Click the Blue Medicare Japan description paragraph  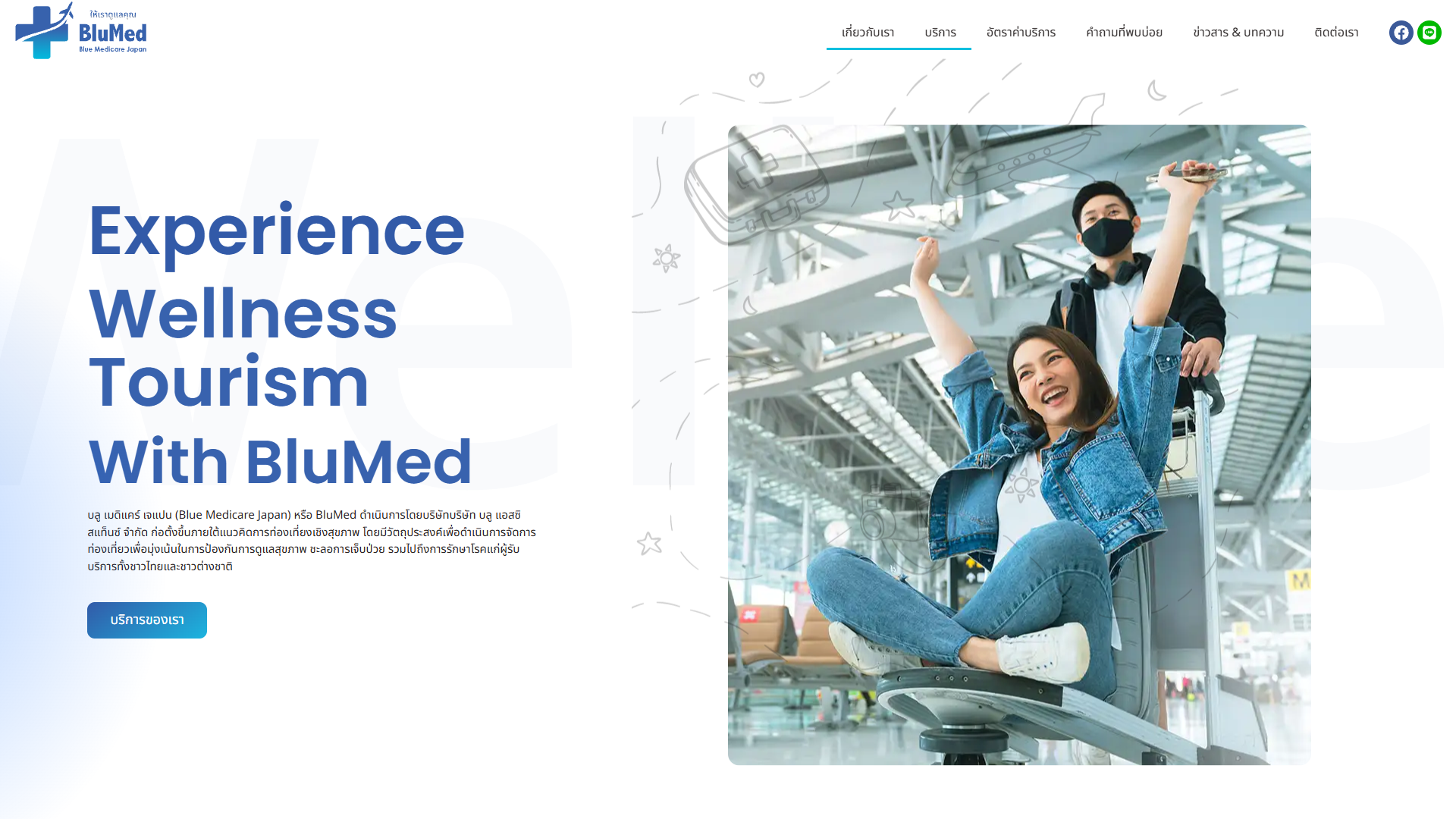312,541
